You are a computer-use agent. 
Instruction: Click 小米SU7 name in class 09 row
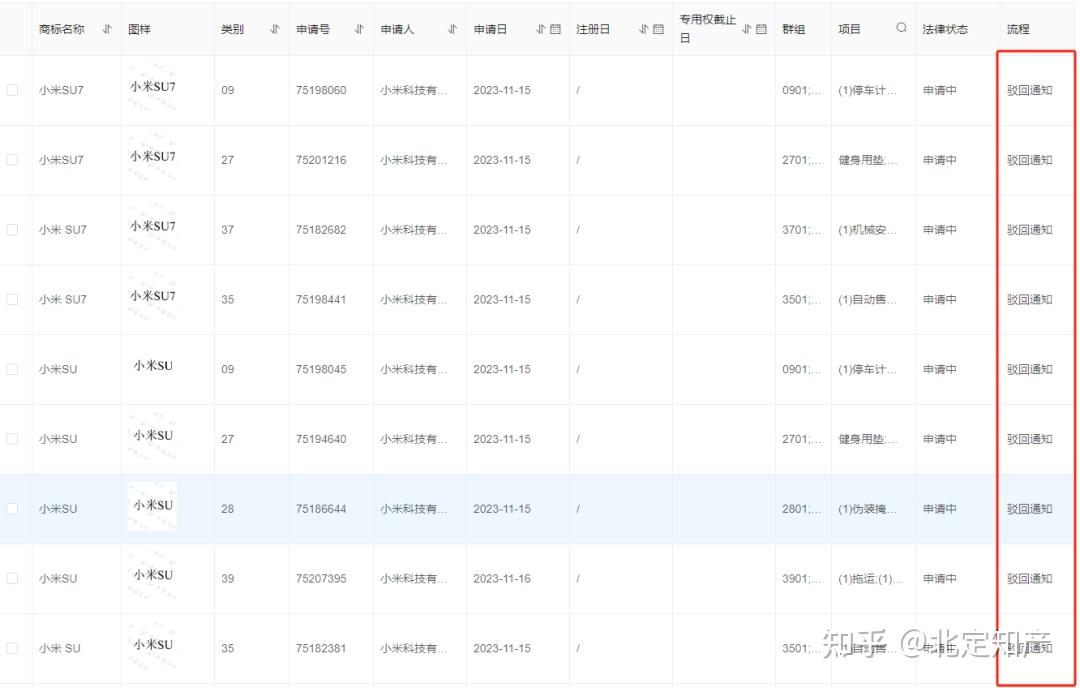tap(61, 90)
